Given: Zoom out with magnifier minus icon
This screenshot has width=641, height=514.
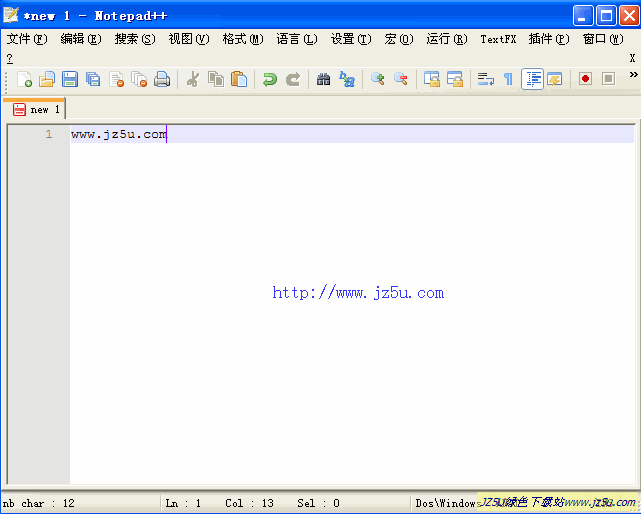Looking at the screenshot, I should pyautogui.click(x=401, y=79).
